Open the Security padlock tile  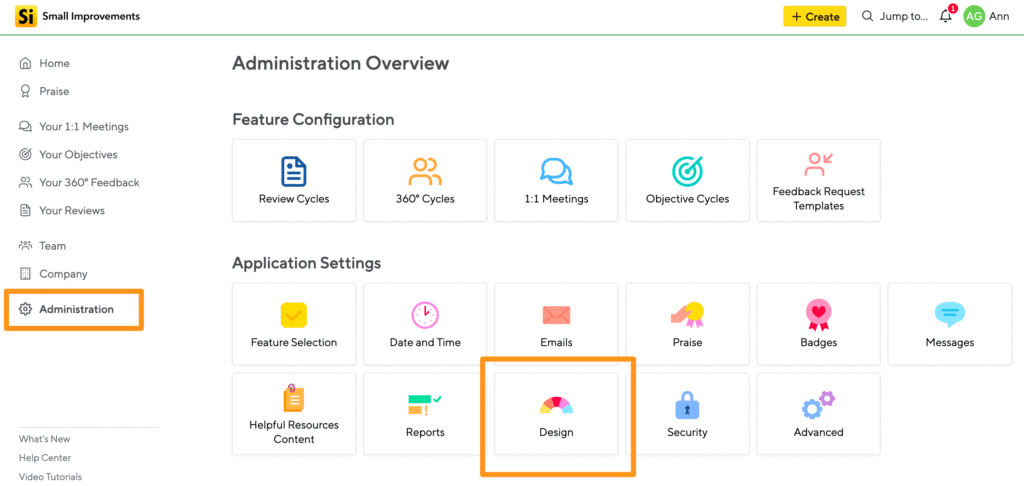click(x=687, y=414)
